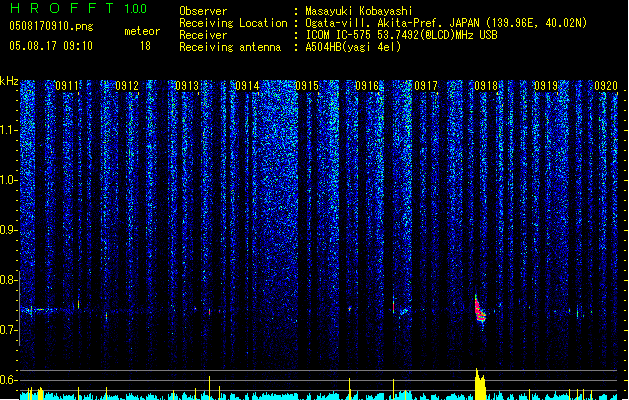The width and height of the screenshot is (629, 400).
Task: Click the 0918 time marker
Action: (486, 86)
